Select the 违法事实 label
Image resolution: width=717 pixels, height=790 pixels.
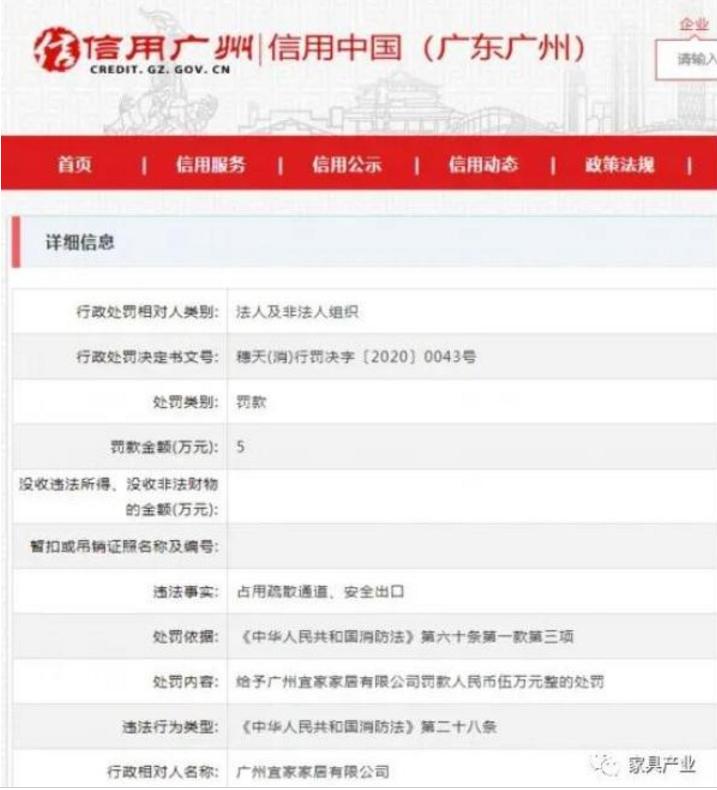[x=186, y=591]
